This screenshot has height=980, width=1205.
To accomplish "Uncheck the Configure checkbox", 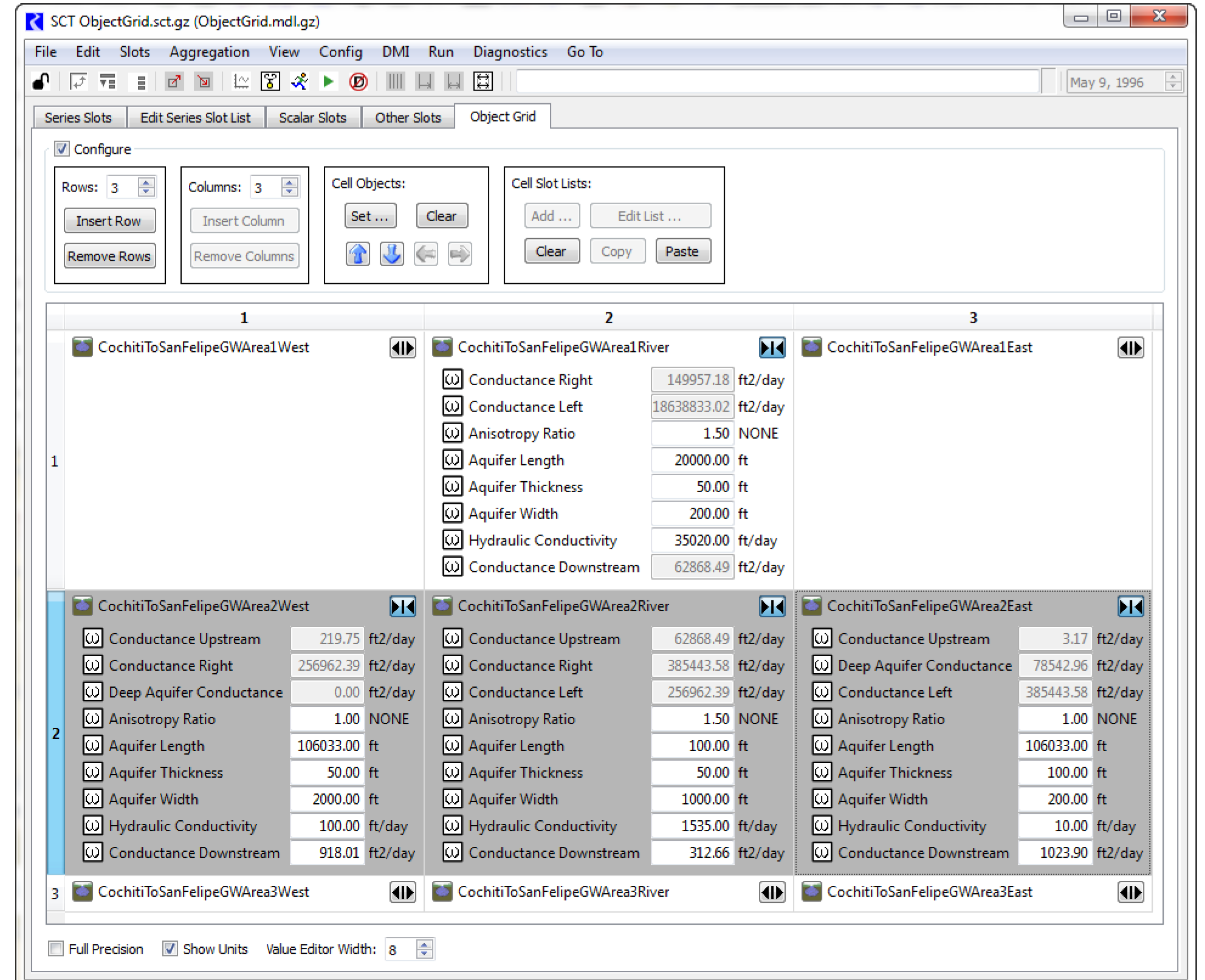I will coord(62,149).
